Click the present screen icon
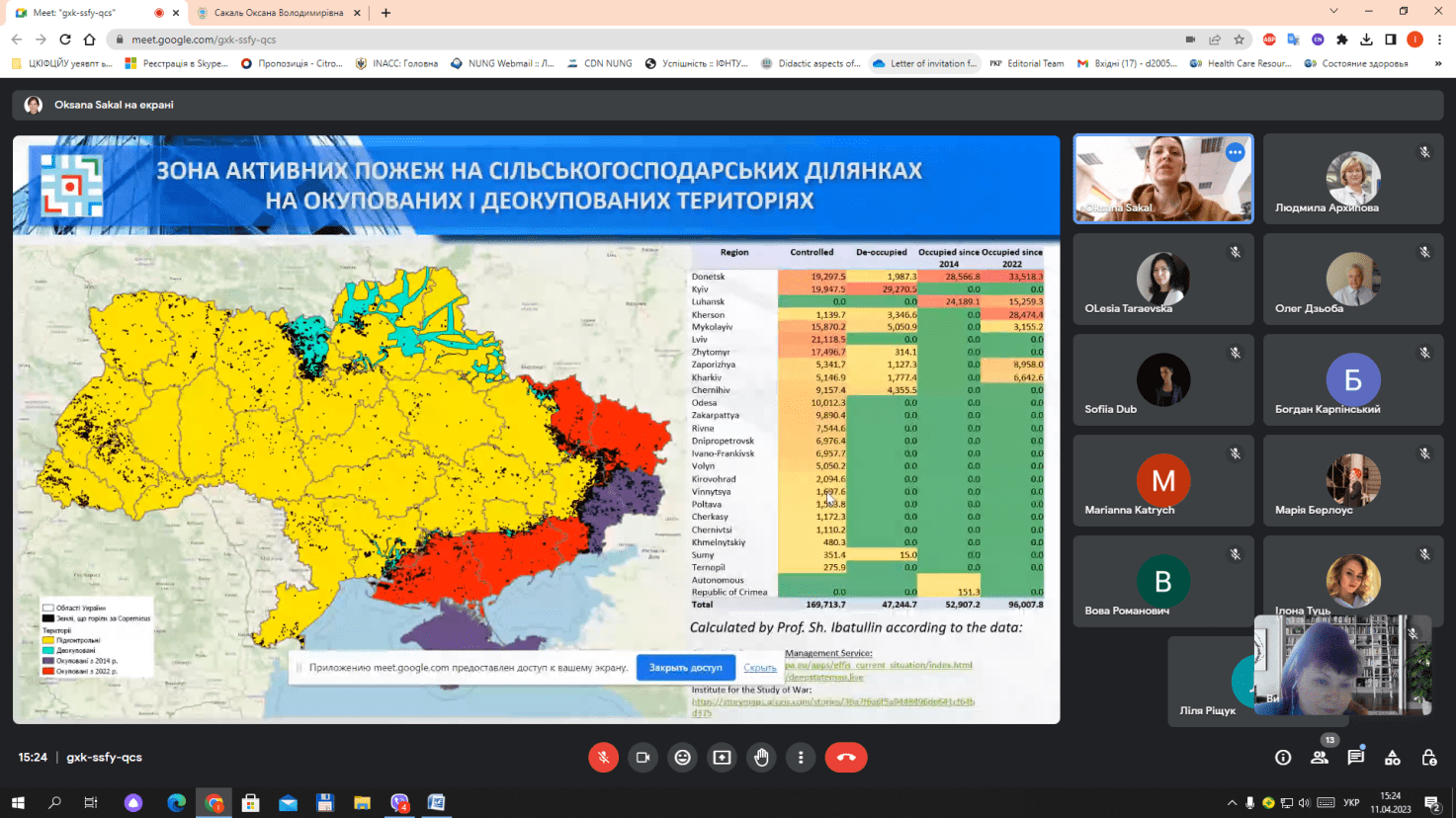The width and height of the screenshot is (1456, 818). pos(722,757)
